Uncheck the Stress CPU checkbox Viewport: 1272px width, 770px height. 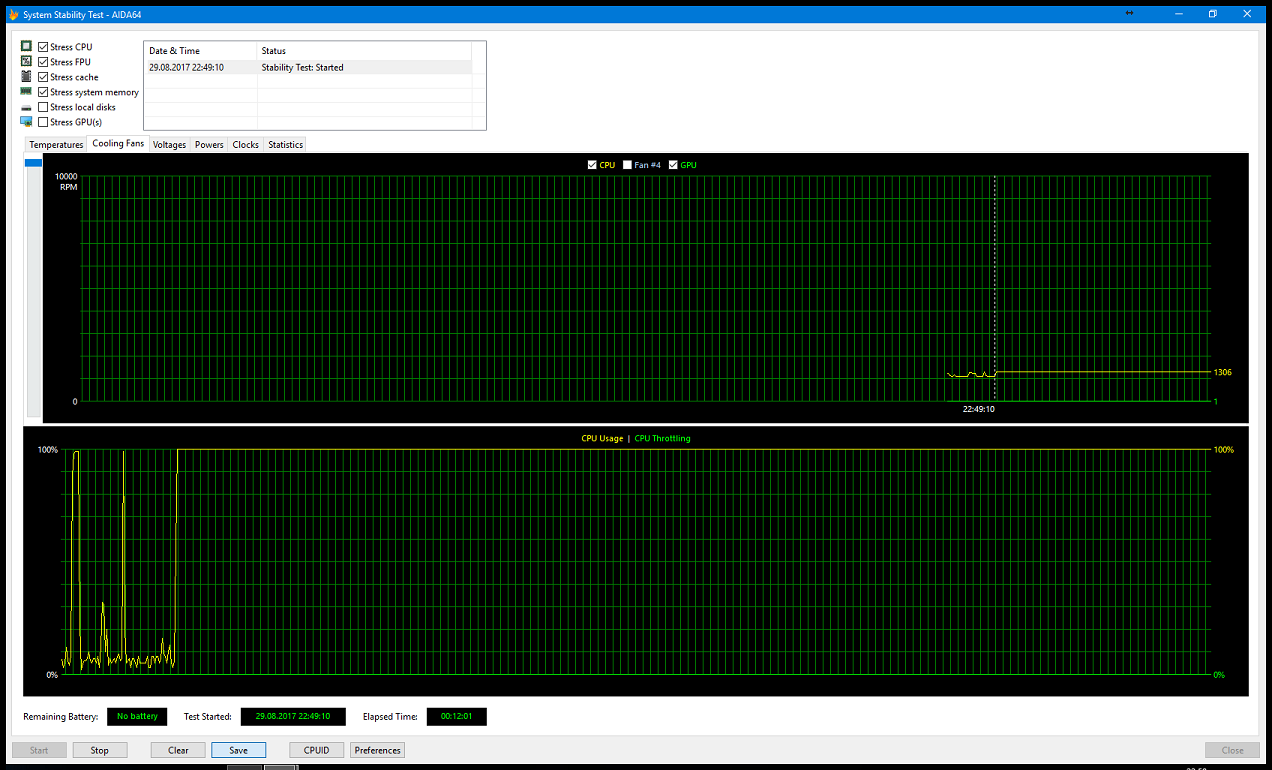click(43, 47)
